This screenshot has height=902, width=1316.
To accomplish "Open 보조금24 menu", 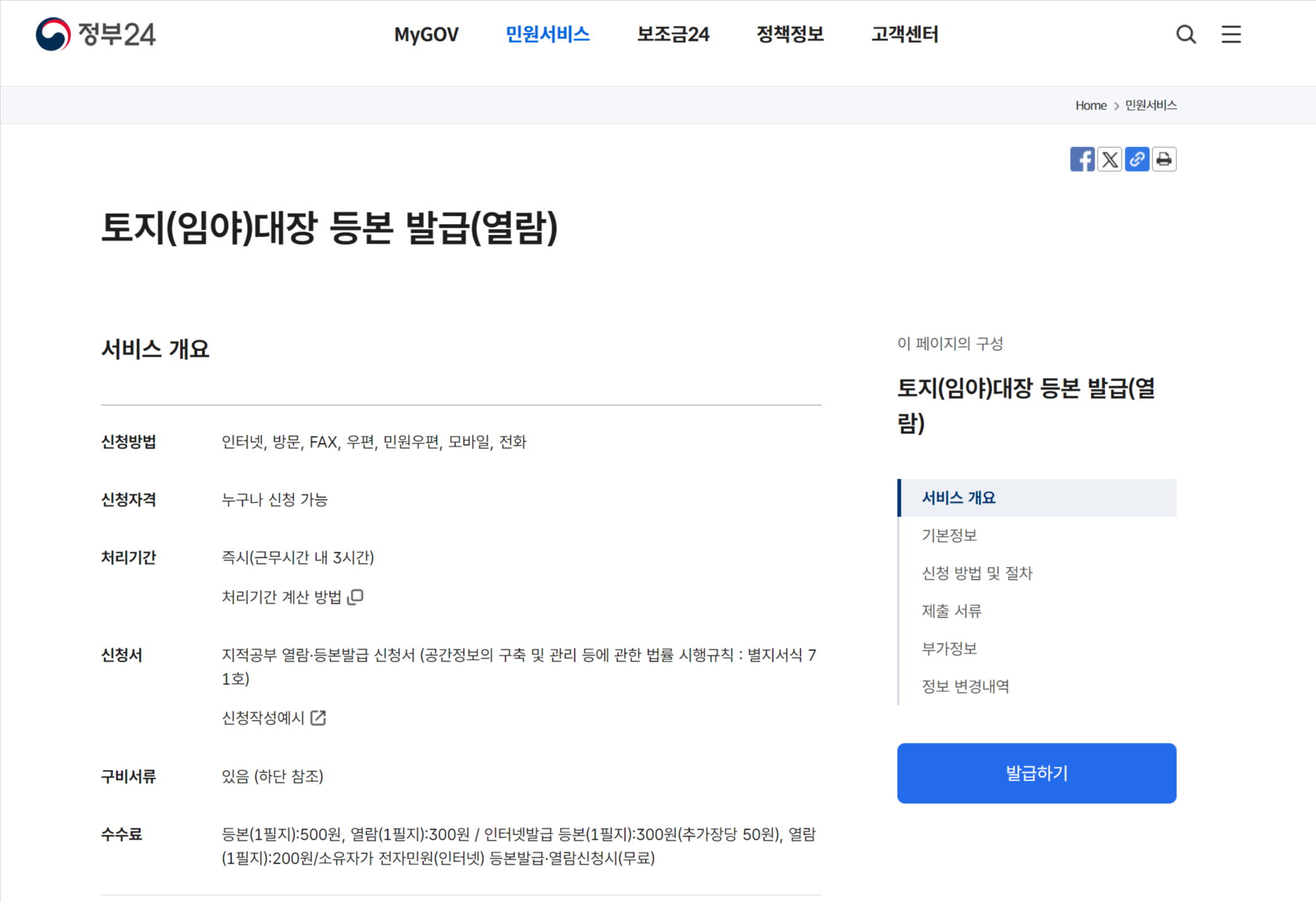I will click(x=672, y=34).
